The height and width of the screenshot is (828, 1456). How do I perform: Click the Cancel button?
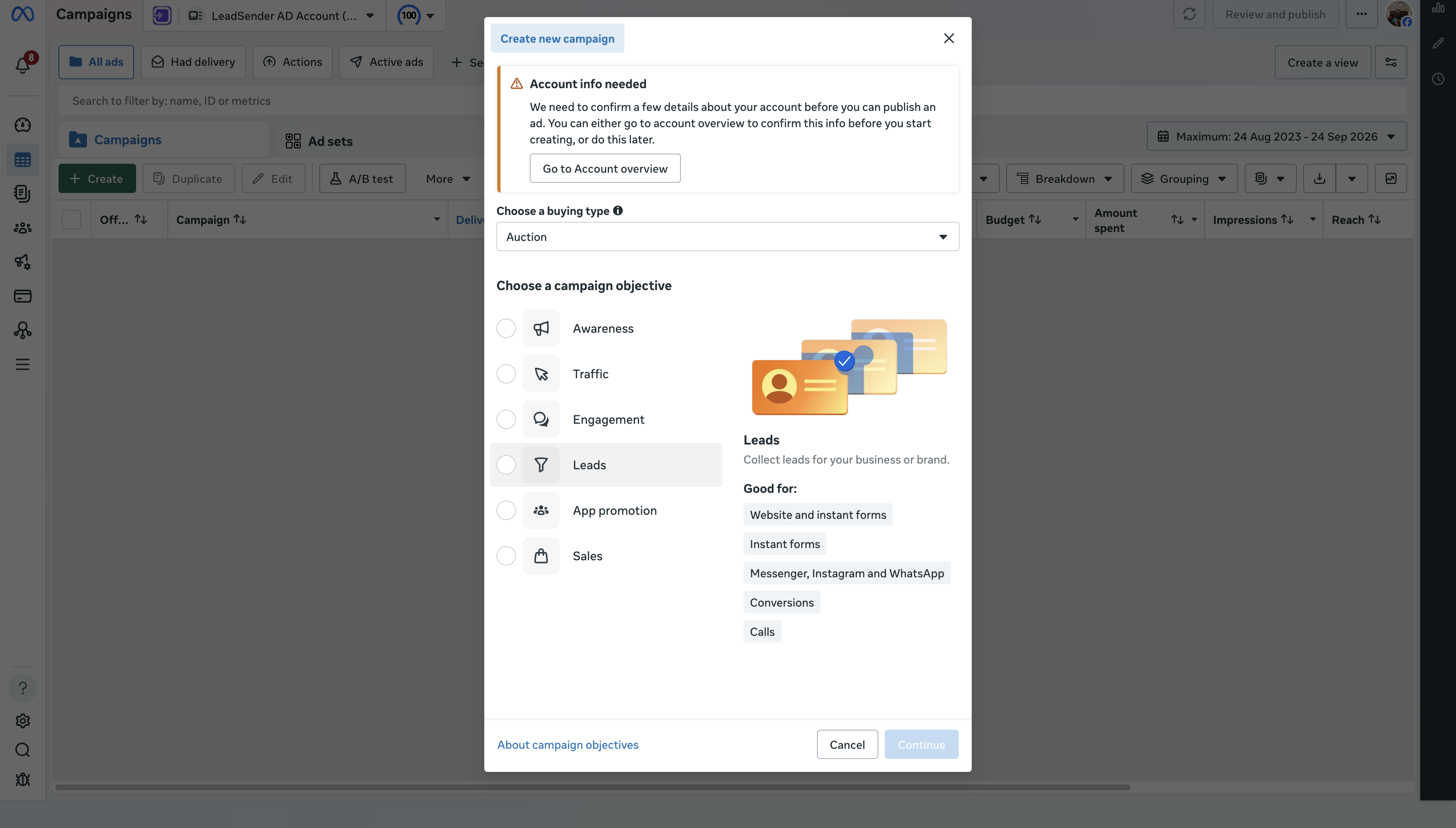point(847,744)
